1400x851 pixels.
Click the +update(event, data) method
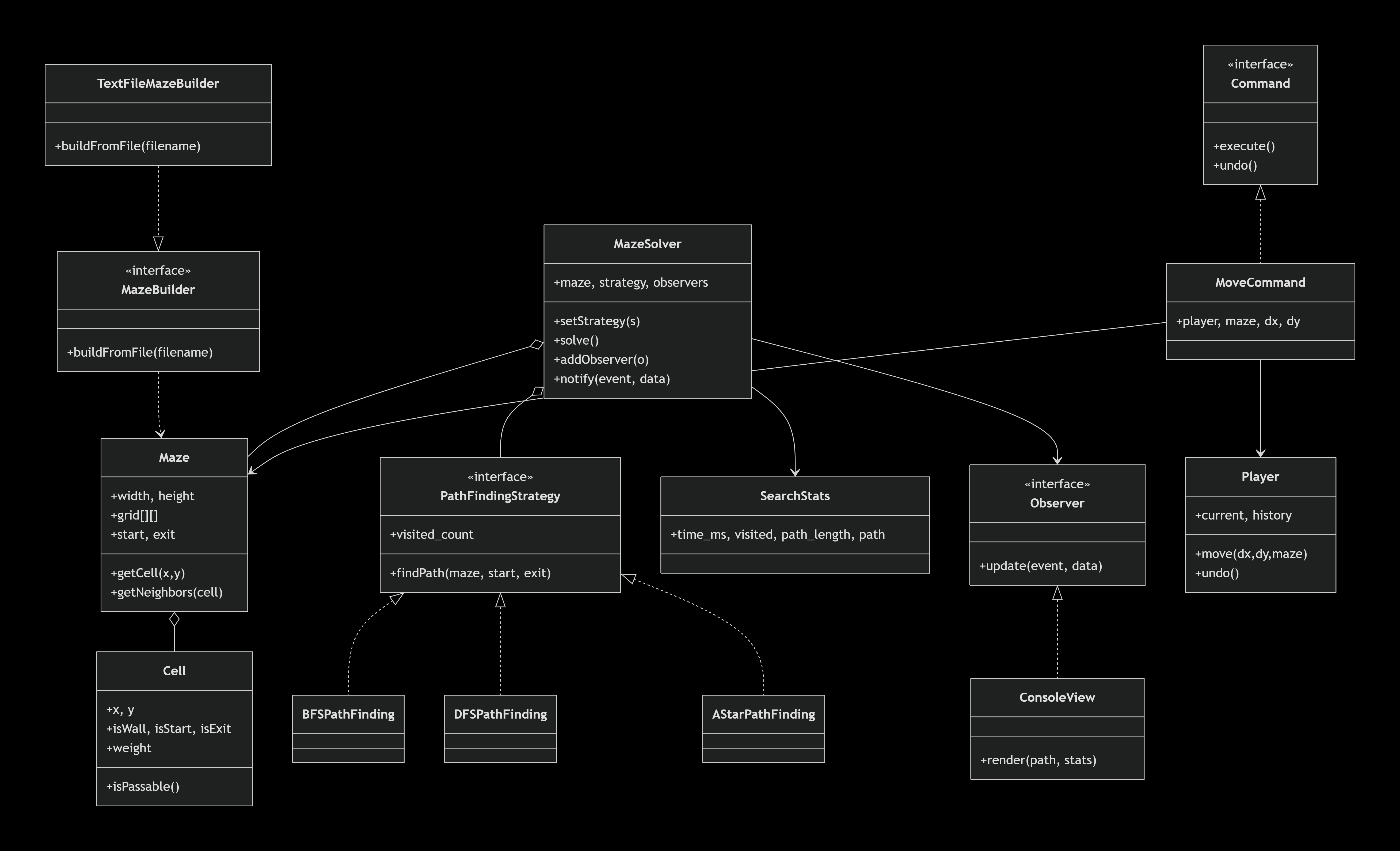(x=1040, y=566)
